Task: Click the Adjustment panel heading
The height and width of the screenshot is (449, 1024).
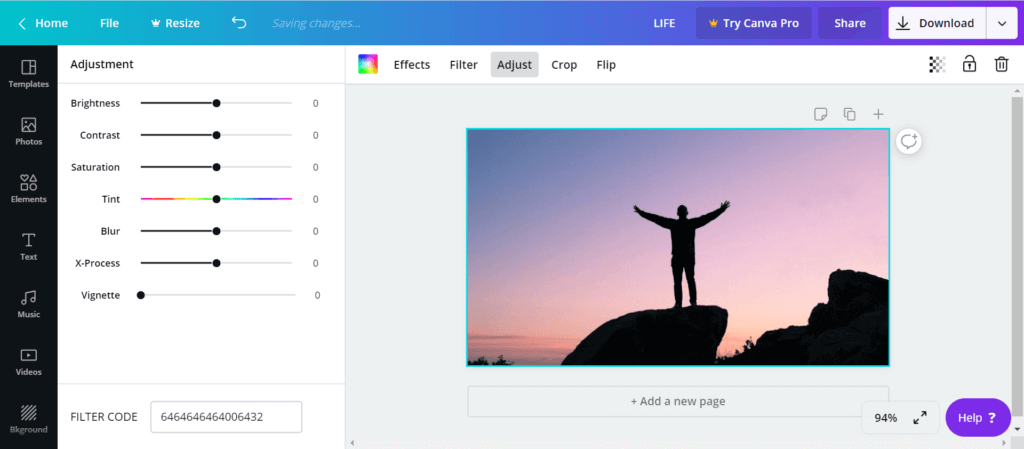Action: 102,64
